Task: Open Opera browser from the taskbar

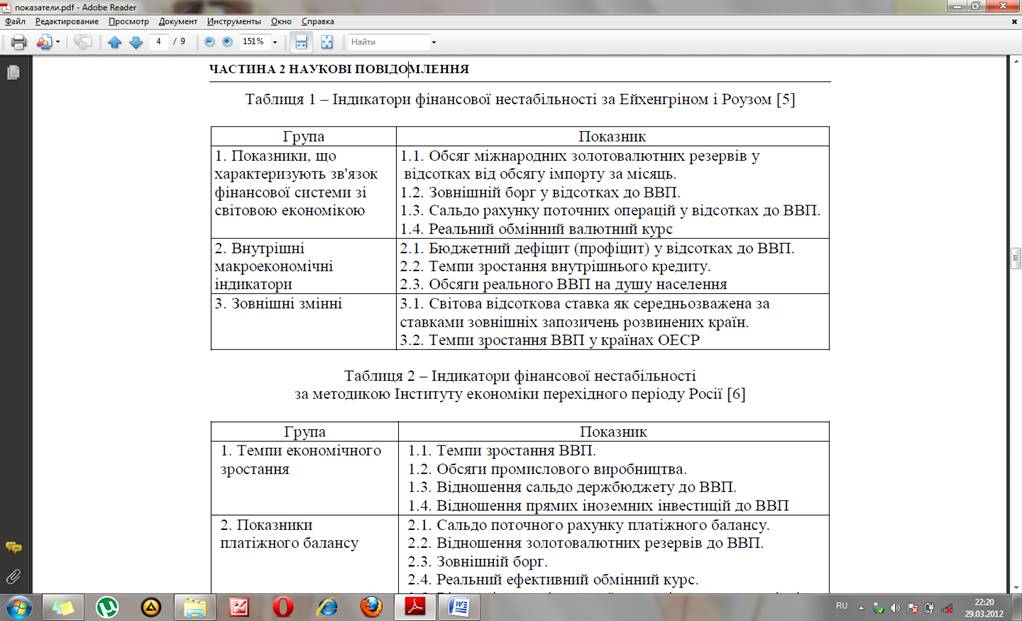Action: pyautogui.click(x=283, y=606)
